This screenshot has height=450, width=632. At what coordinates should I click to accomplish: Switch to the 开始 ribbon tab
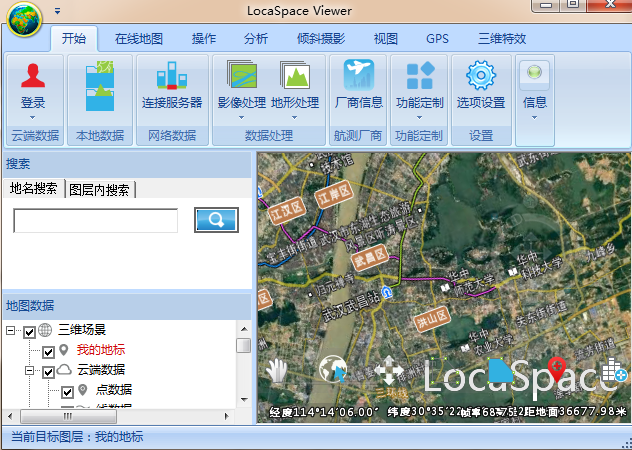tap(74, 39)
